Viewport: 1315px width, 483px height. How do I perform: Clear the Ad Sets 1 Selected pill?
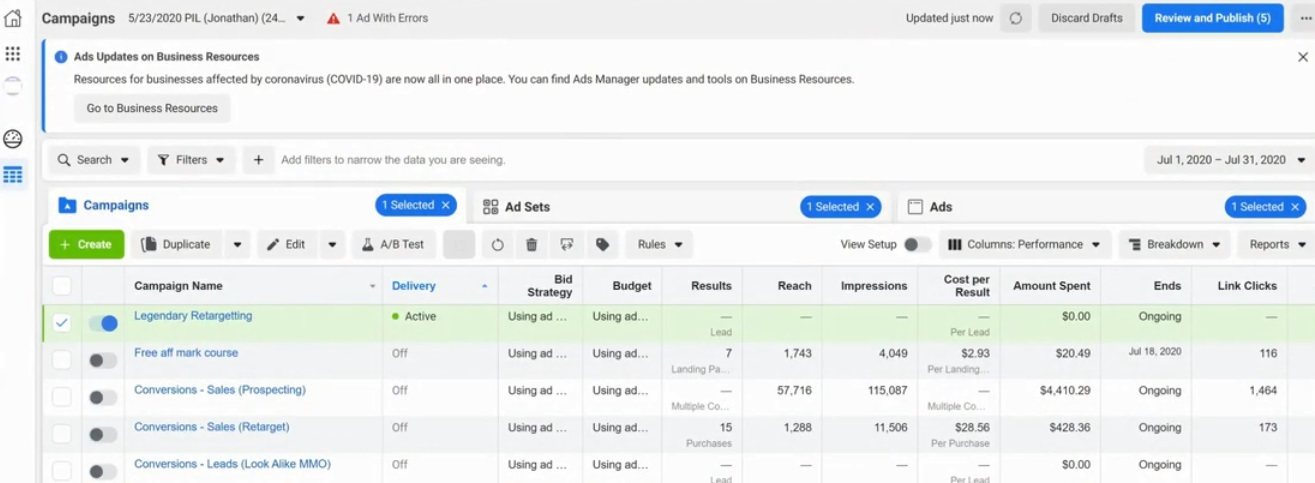[870, 207]
